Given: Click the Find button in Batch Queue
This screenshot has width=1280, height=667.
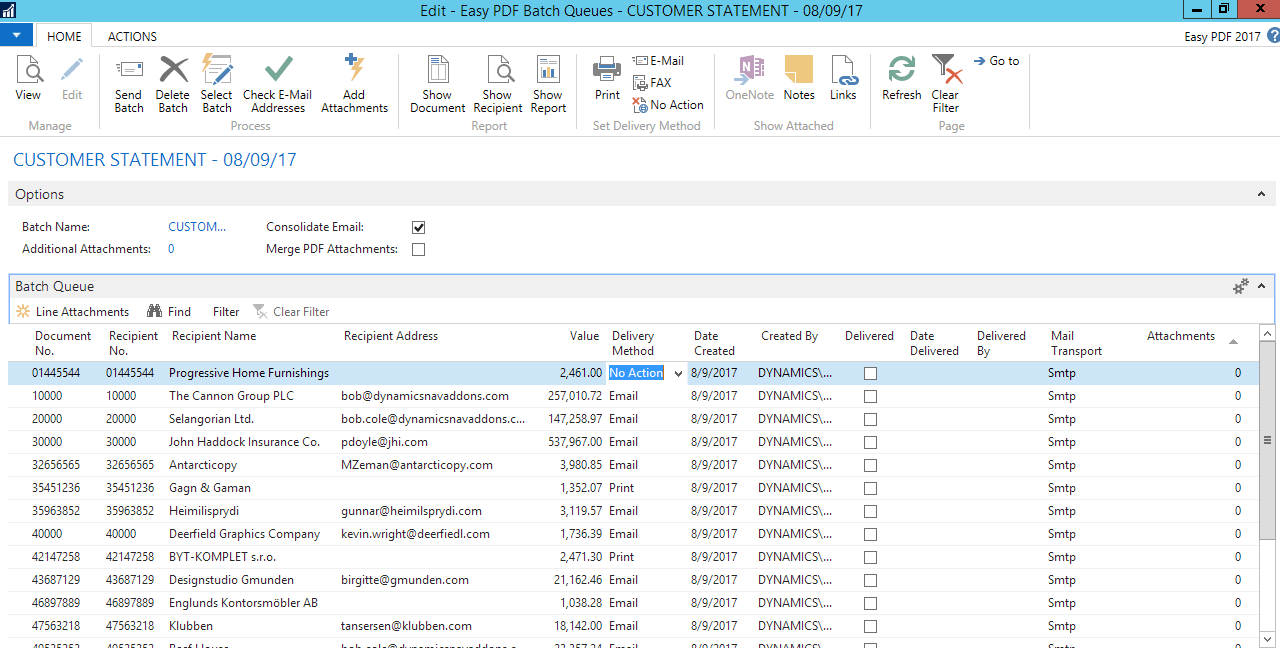Looking at the screenshot, I should 169,311.
